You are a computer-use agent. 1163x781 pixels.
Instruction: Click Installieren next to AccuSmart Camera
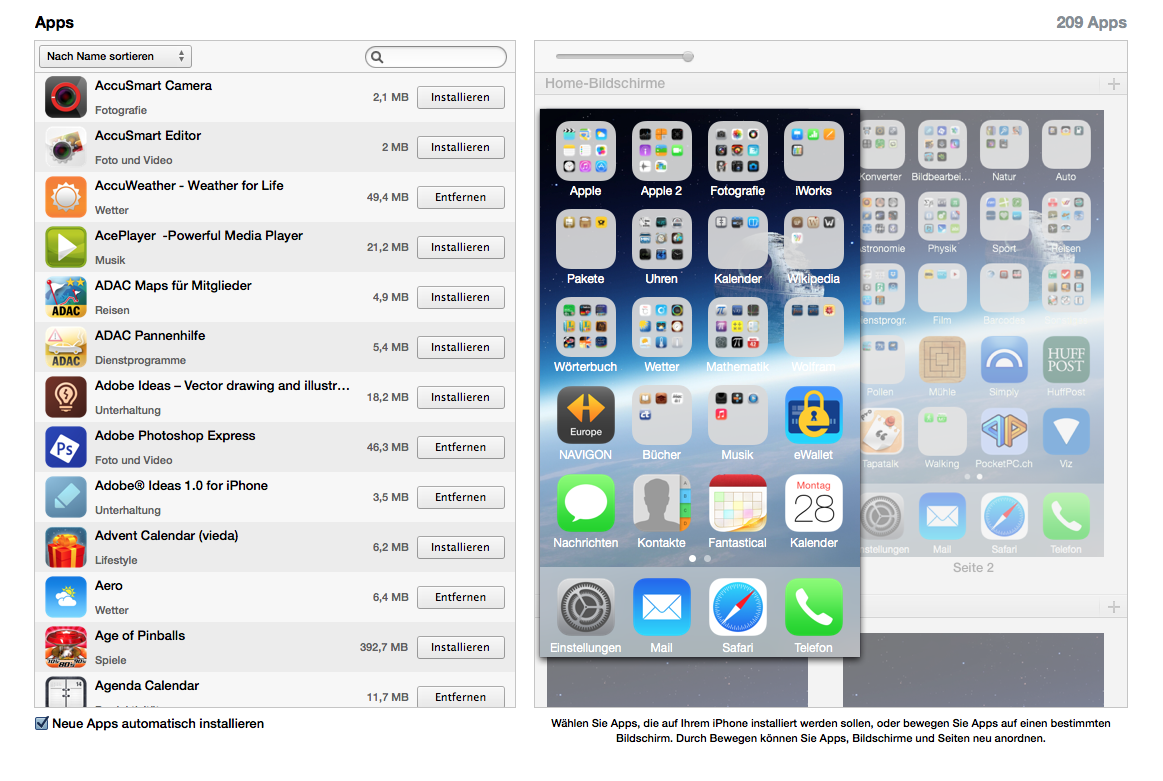(460, 97)
